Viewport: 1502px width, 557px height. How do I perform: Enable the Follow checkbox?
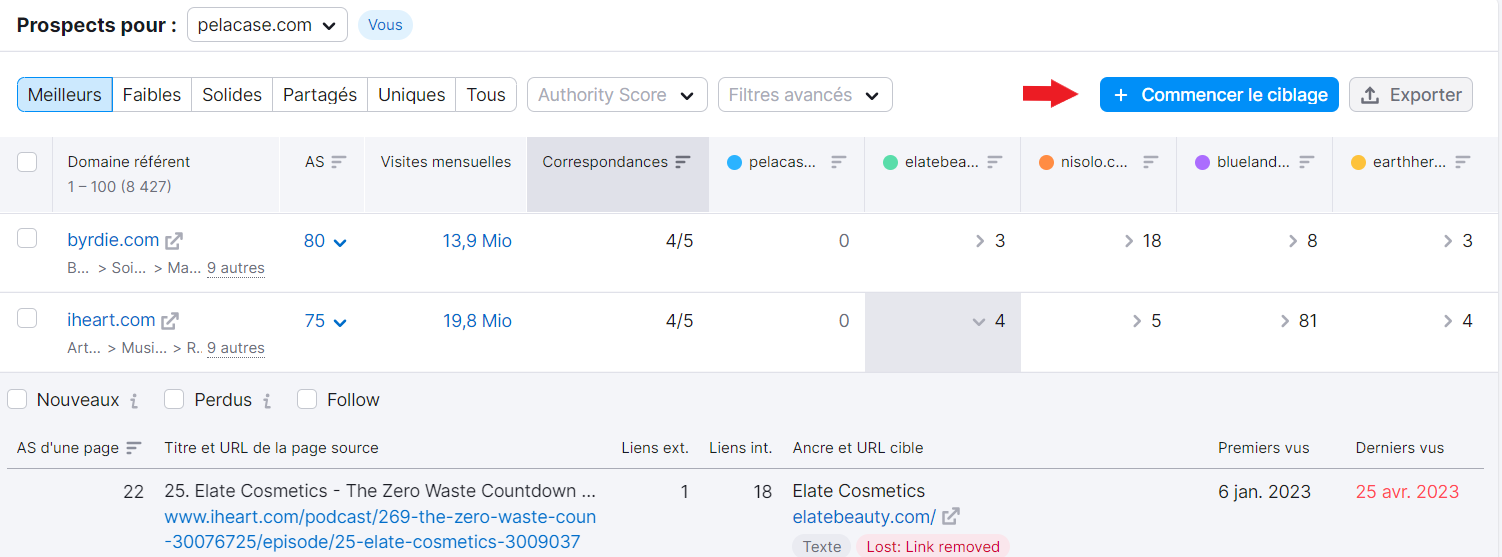click(307, 400)
